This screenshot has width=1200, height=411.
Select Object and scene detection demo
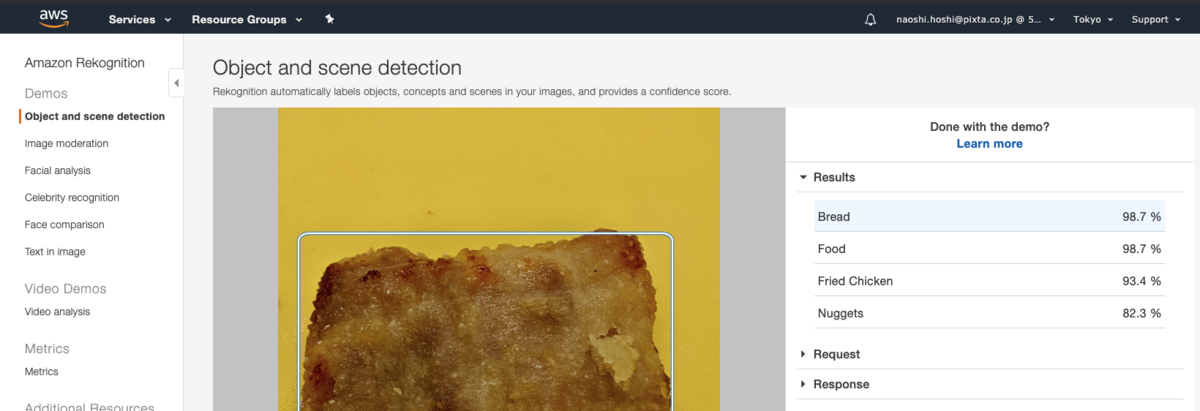click(95, 116)
